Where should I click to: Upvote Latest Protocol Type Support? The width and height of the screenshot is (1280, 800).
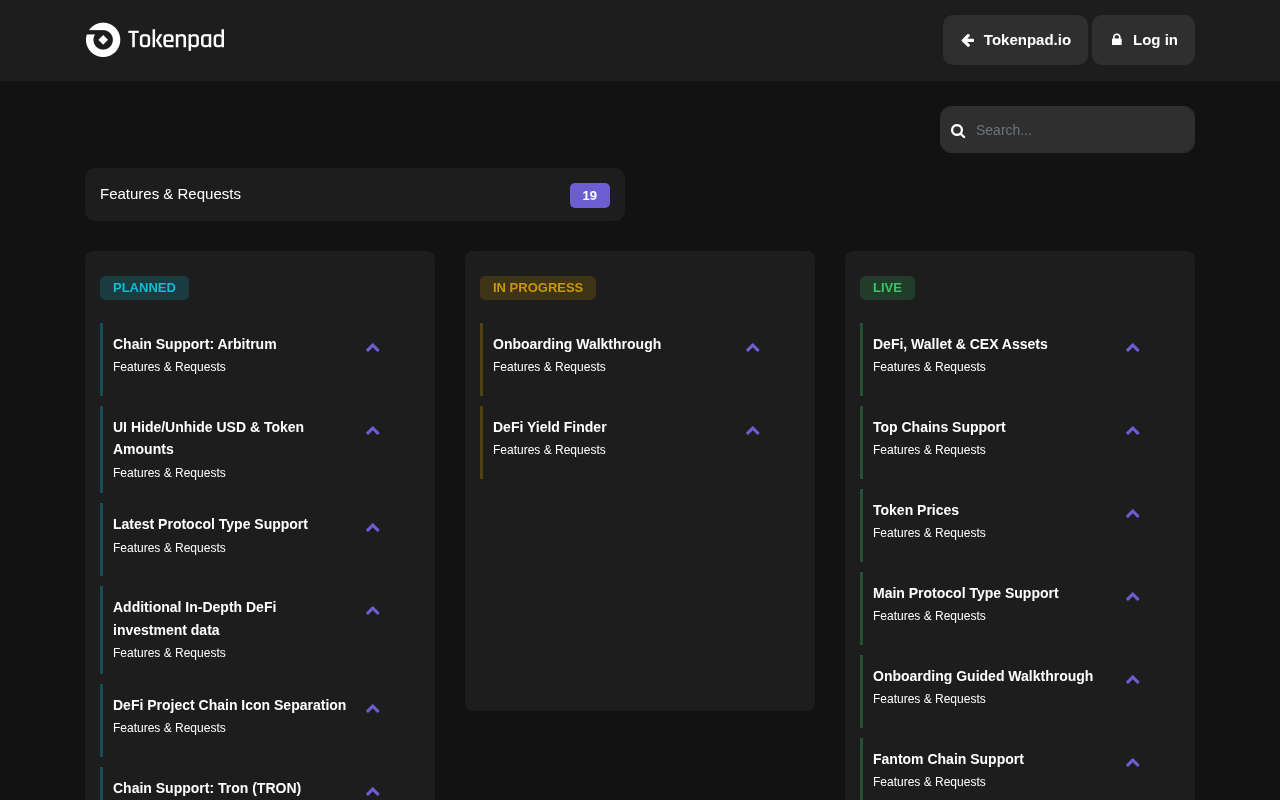(372, 528)
